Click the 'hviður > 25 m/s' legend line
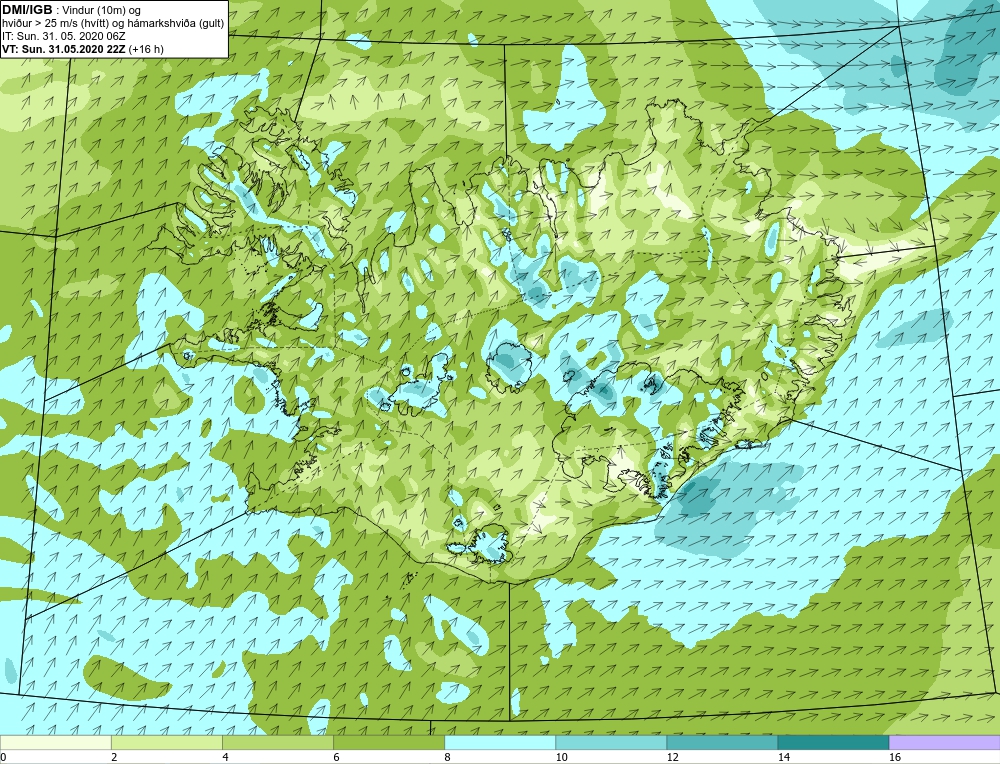Screen dimensions: 1000x764 [113, 24]
